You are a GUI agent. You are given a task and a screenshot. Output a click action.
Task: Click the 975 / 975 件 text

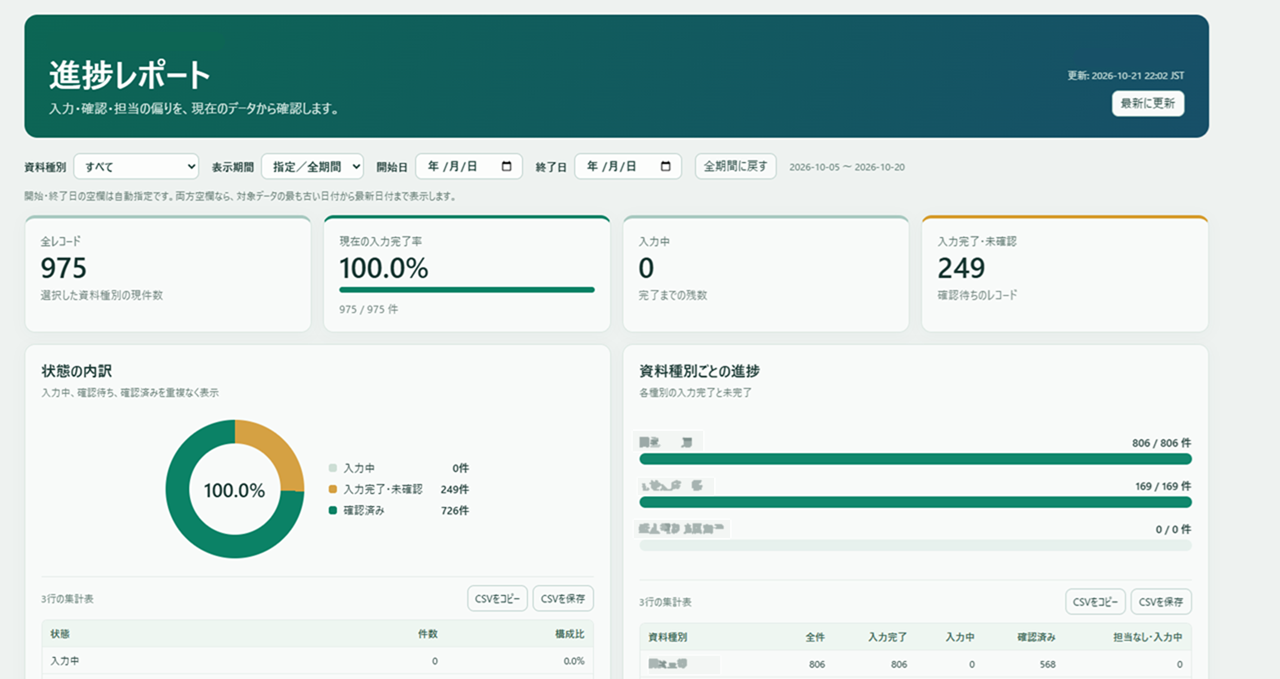pyautogui.click(x=369, y=310)
